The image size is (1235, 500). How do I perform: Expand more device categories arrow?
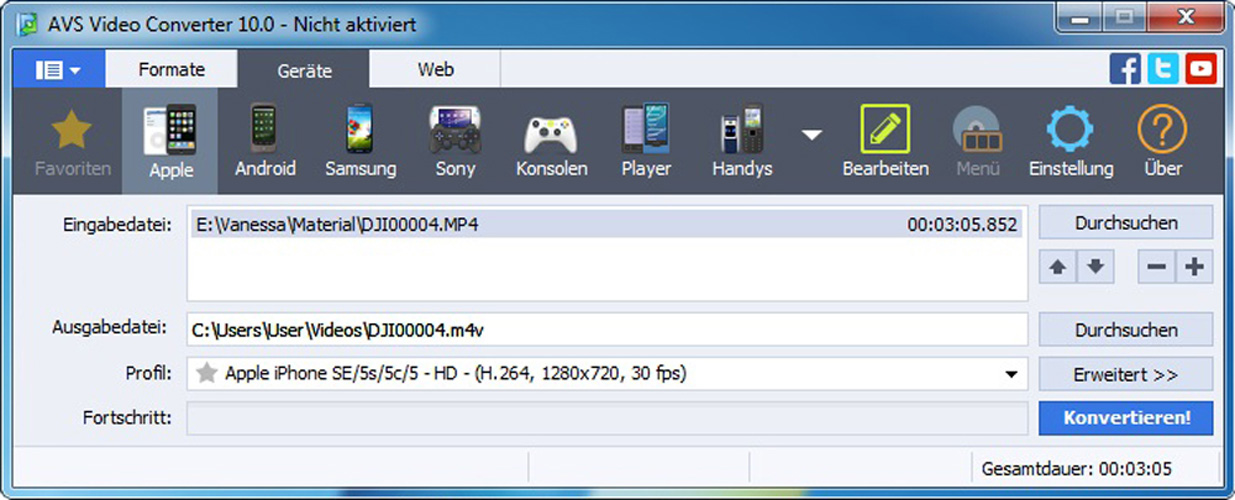(812, 134)
